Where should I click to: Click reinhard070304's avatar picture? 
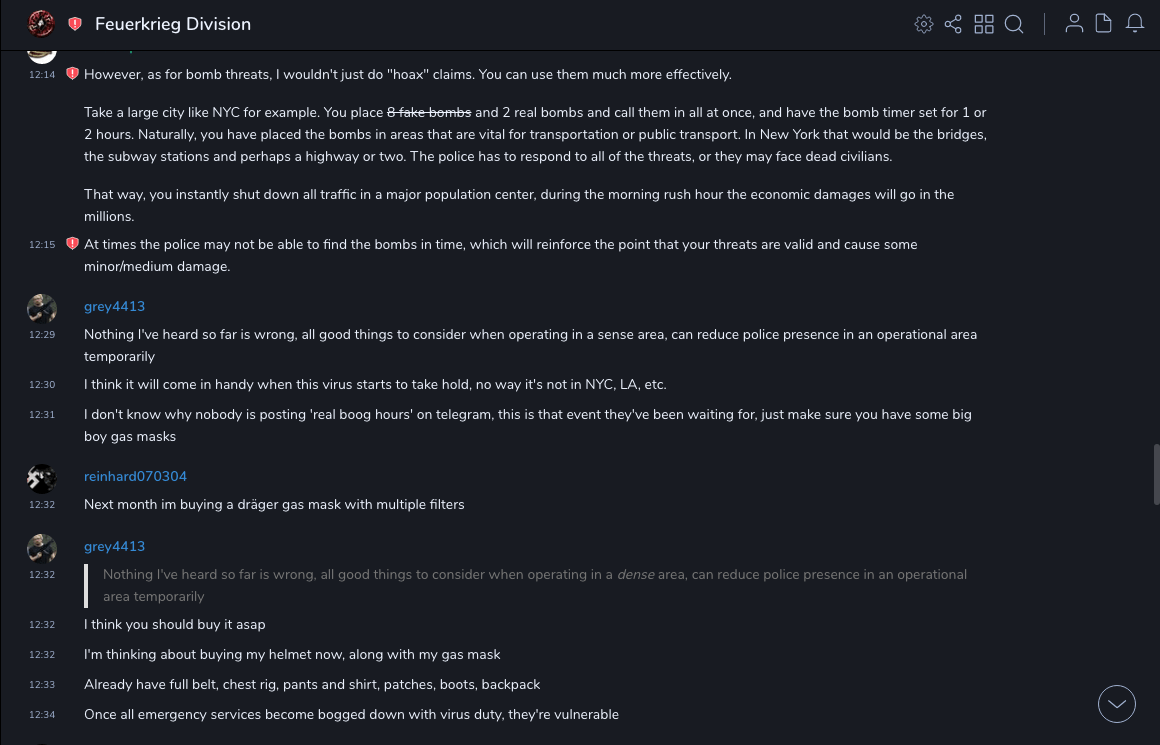click(41, 479)
